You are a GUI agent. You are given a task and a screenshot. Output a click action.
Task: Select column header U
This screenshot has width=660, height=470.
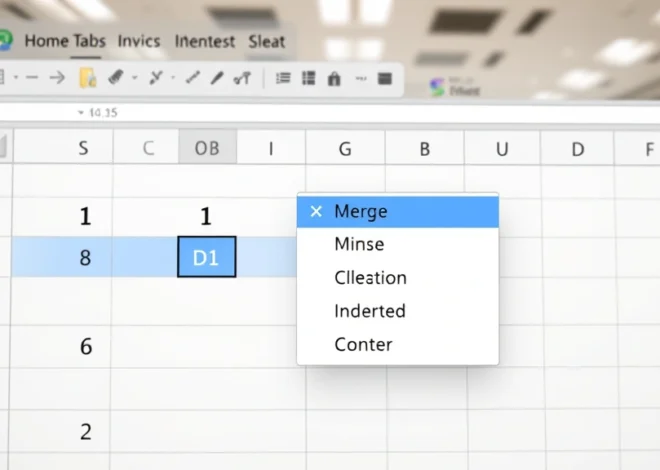[502, 149]
